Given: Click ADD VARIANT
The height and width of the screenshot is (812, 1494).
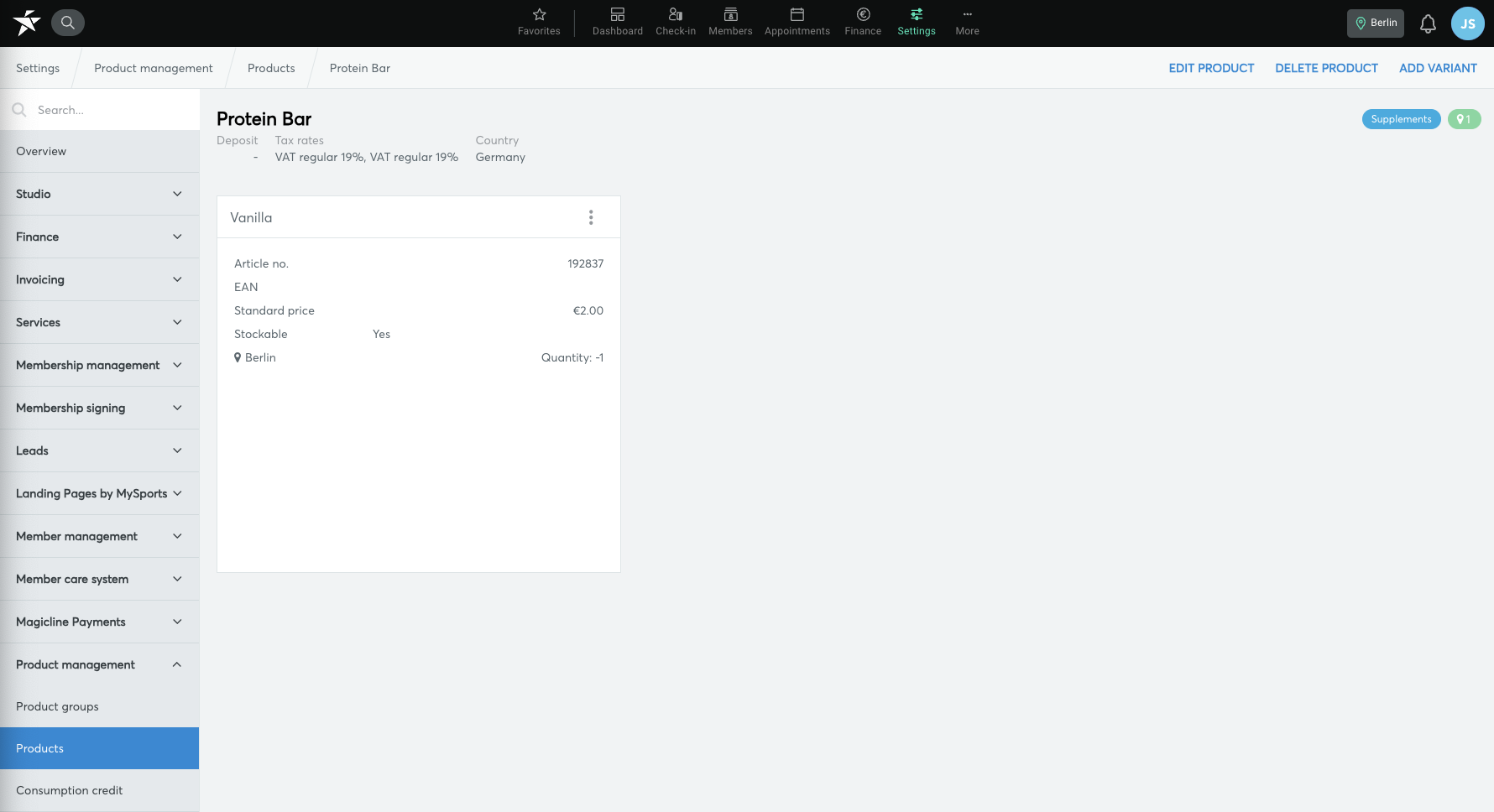Looking at the screenshot, I should click(x=1438, y=68).
